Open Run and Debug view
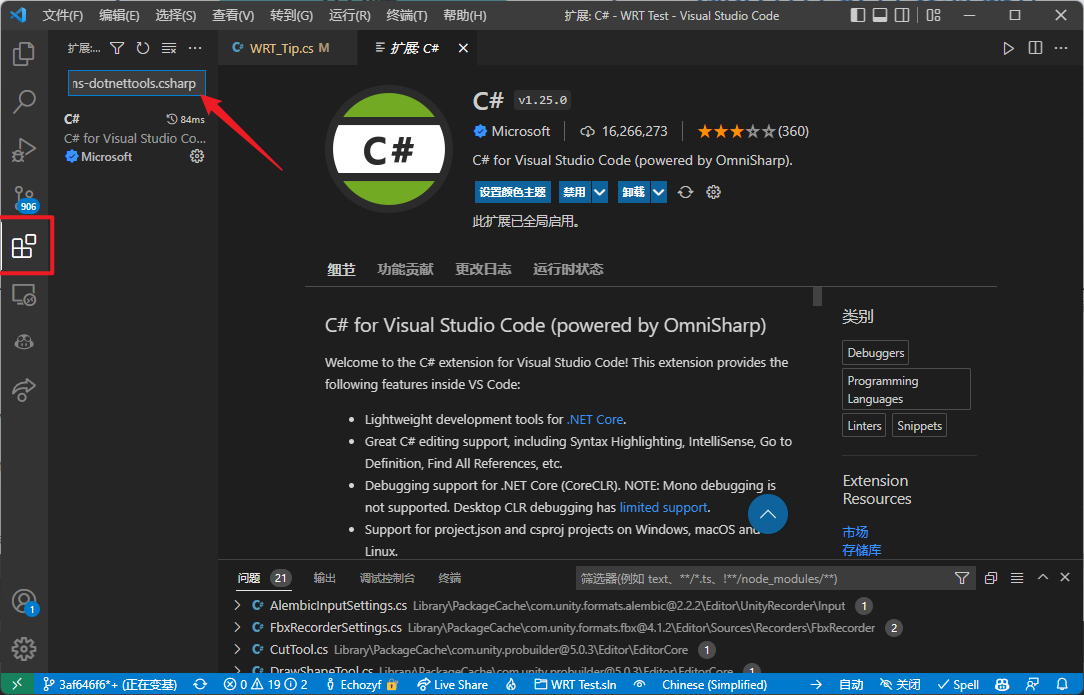 pyautogui.click(x=24, y=149)
